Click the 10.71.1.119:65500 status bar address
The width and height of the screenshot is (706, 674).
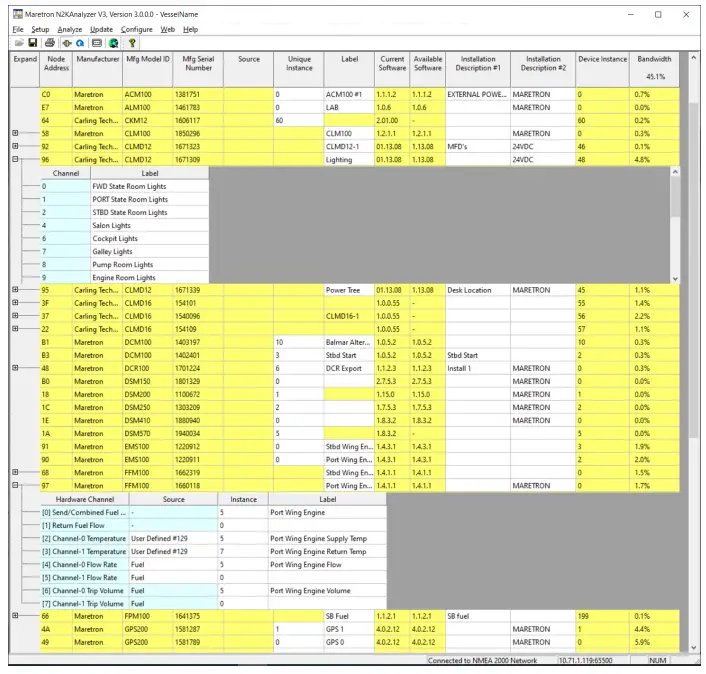coord(585,660)
